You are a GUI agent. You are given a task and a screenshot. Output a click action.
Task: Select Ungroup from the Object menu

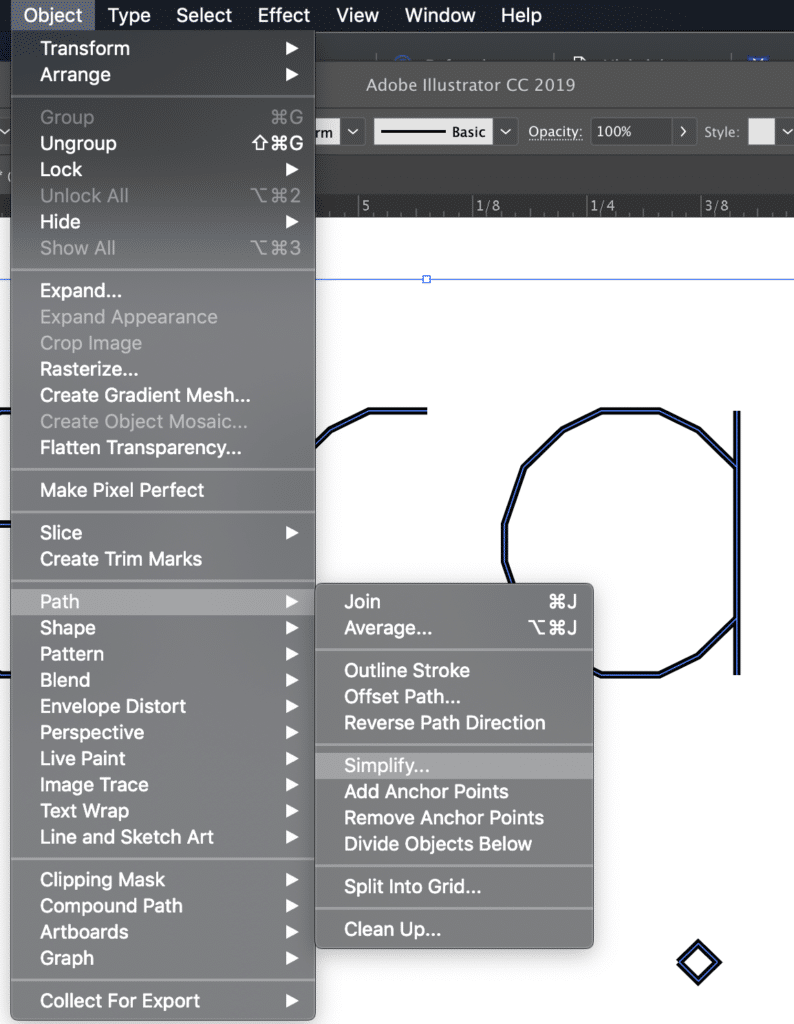click(163, 143)
